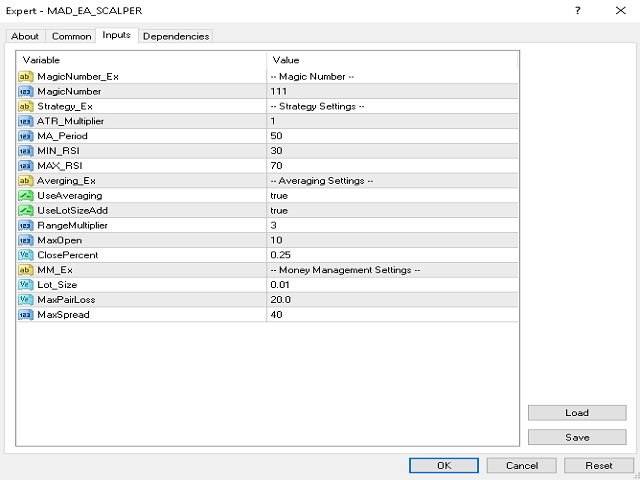Edit the MAX_RSI value 70
The height and width of the screenshot is (480, 640).
(x=392, y=166)
